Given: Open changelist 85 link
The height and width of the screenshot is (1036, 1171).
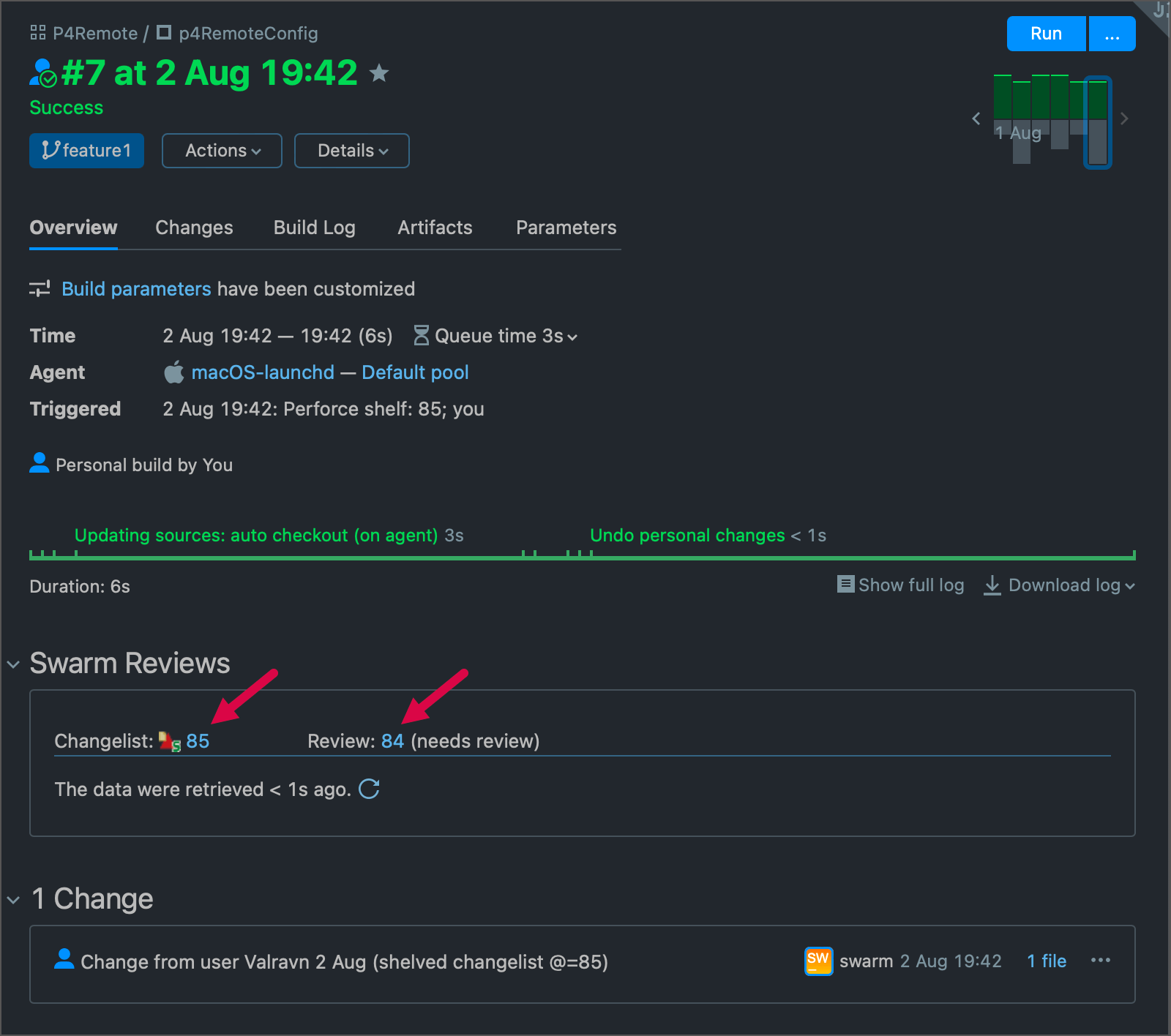Looking at the screenshot, I should point(198,741).
